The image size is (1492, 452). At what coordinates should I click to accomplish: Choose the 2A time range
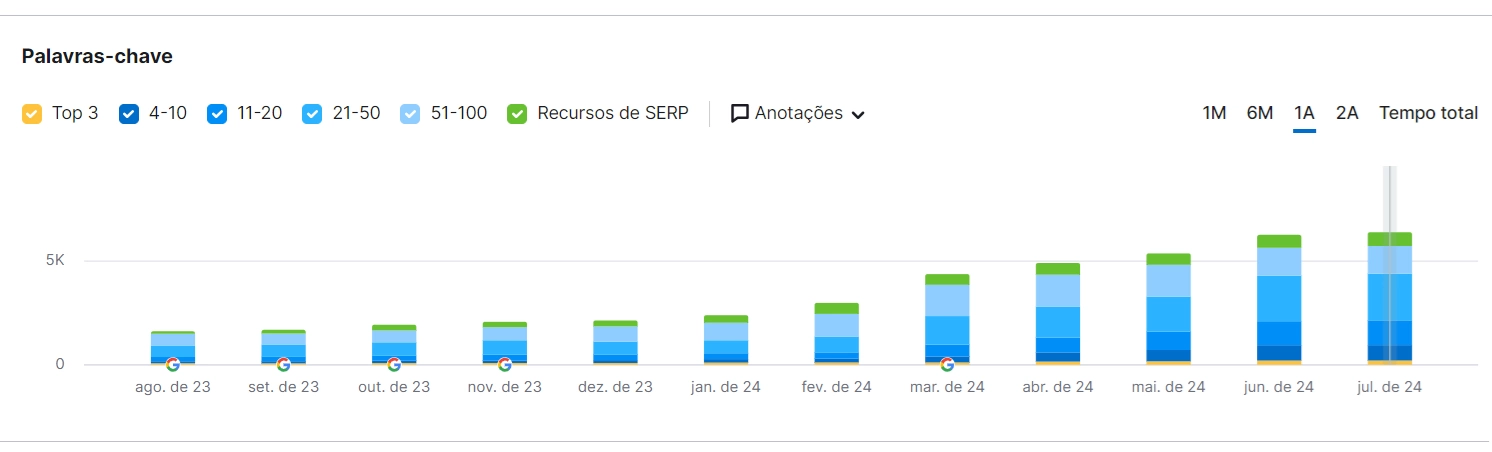pyautogui.click(x=1347, y=113)
